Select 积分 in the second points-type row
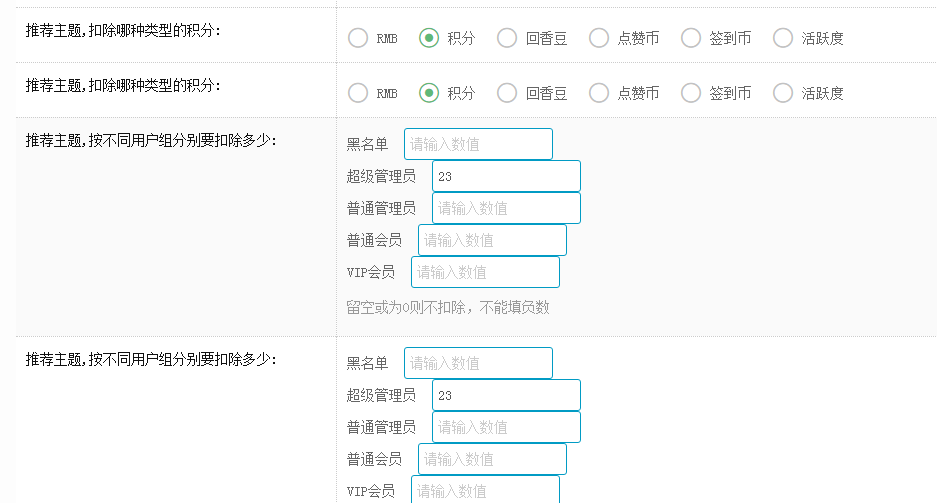 click(430, 93)
